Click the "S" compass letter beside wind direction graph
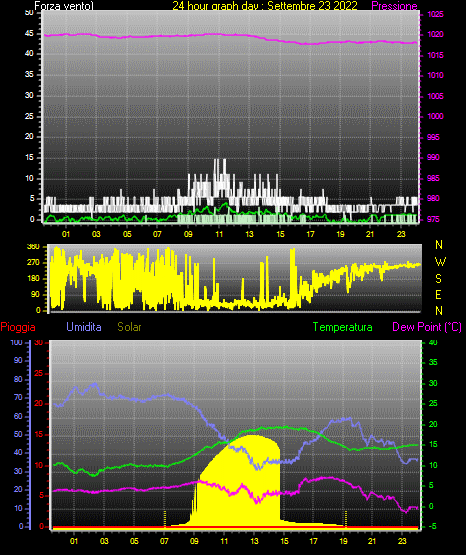The width and height of the screenshot is (466, 555). [438, 279]
